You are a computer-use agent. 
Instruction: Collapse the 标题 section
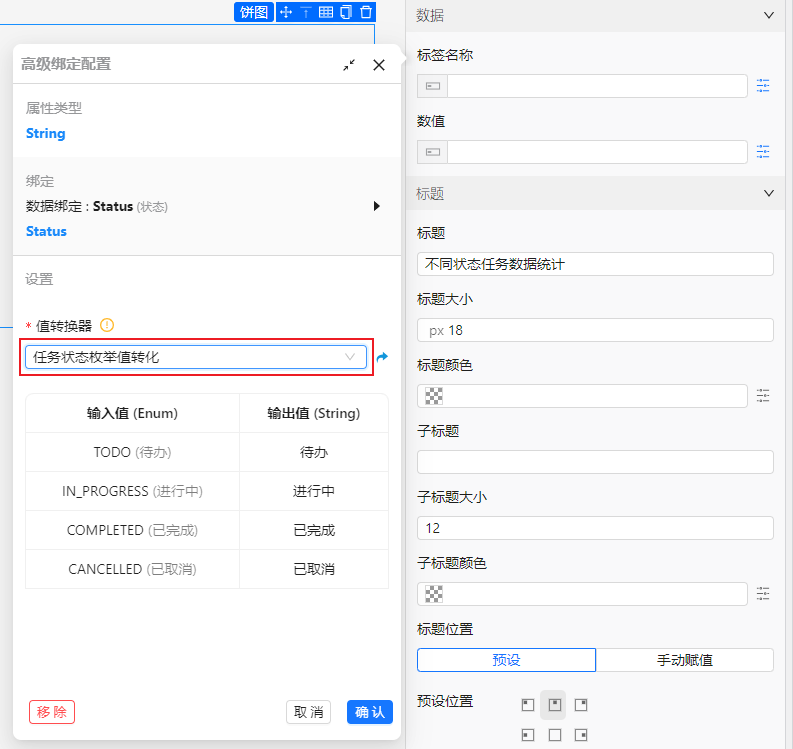768,193
